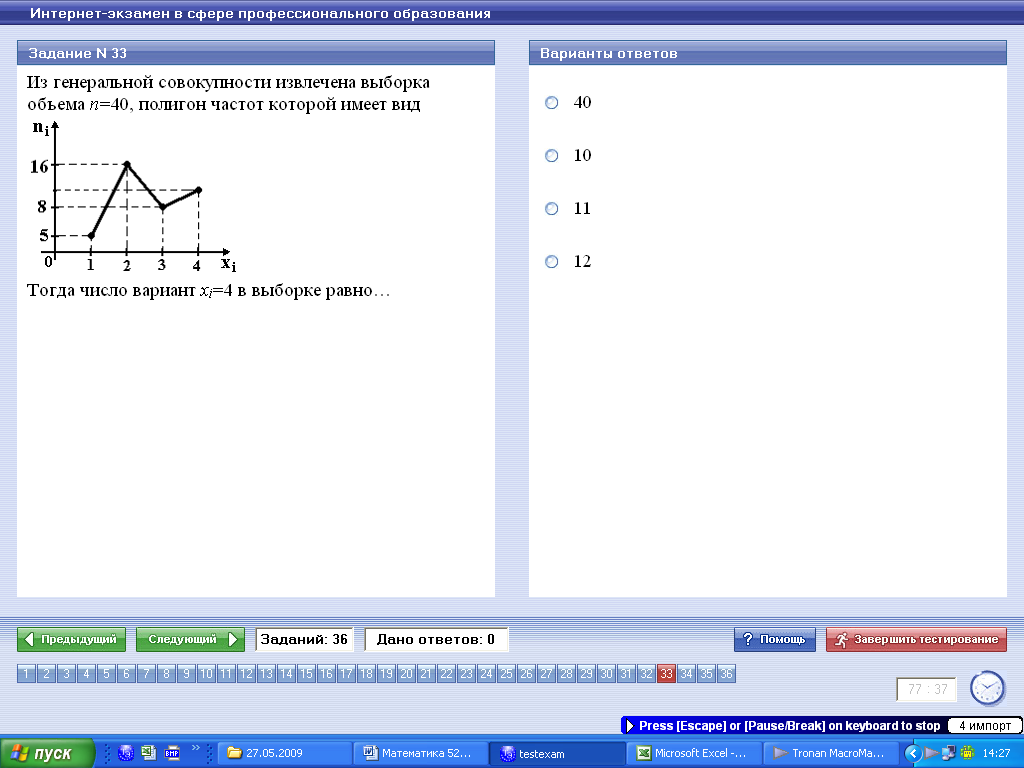This screenshot has width=1024, height=768.
Task: Select answer option 40
Action: pyautogui.click(x=551, y=103)
